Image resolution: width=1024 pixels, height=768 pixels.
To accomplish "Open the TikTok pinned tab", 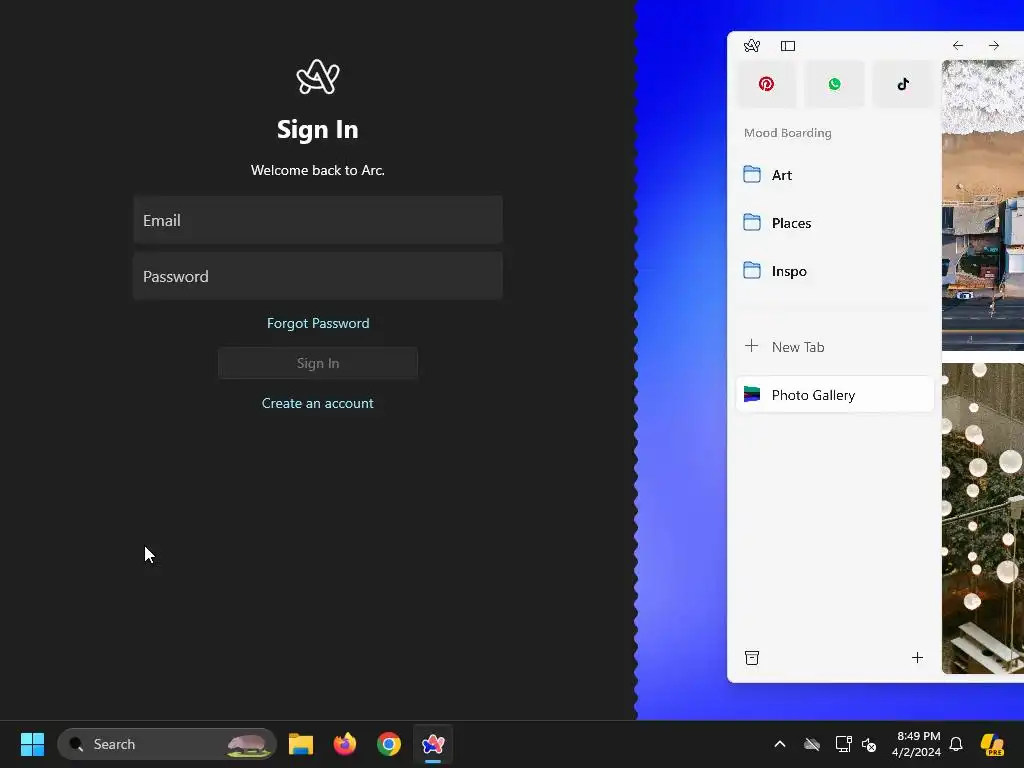I will pos(903,84).
